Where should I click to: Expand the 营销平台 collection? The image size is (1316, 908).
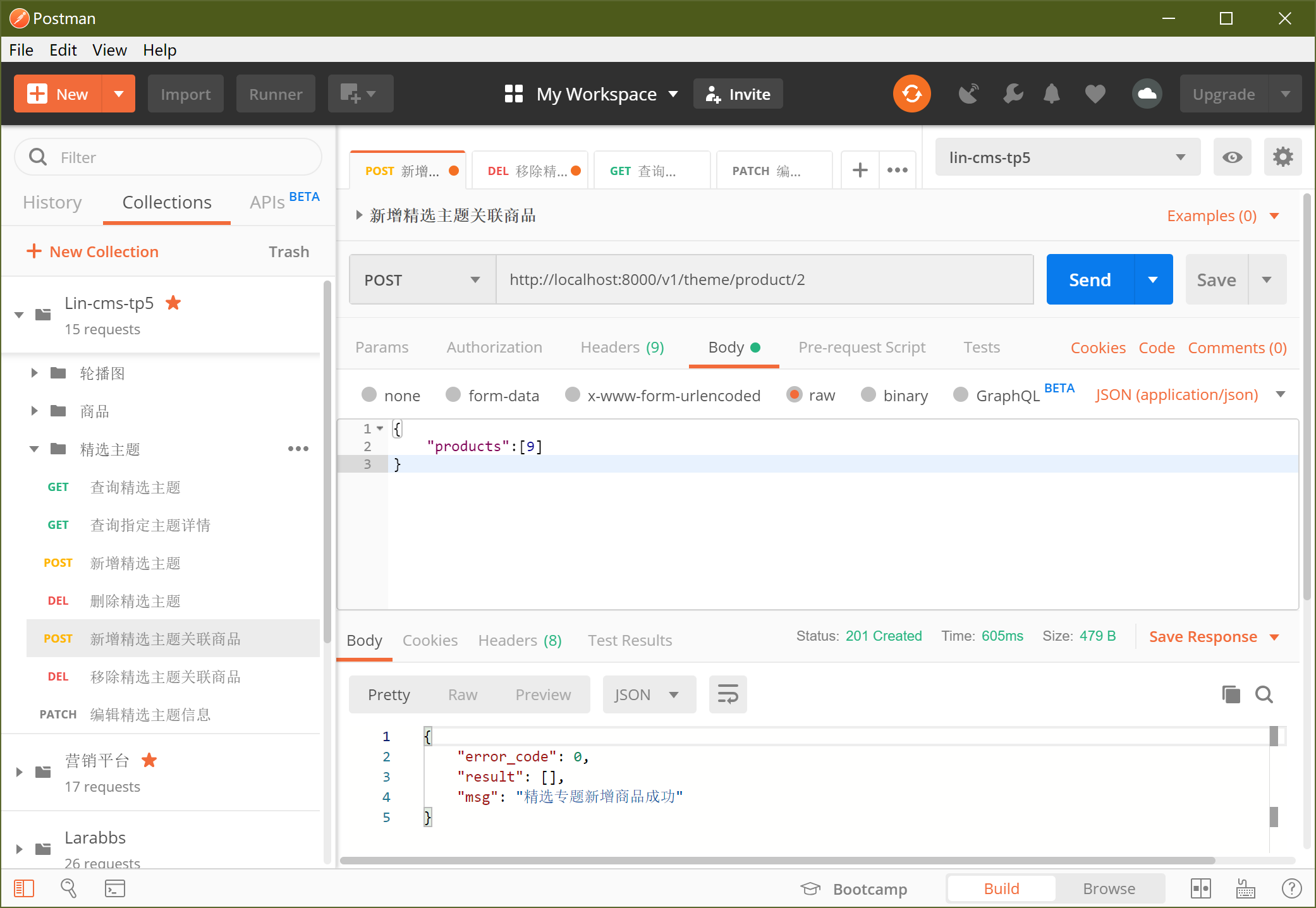[x=19, y=772]
